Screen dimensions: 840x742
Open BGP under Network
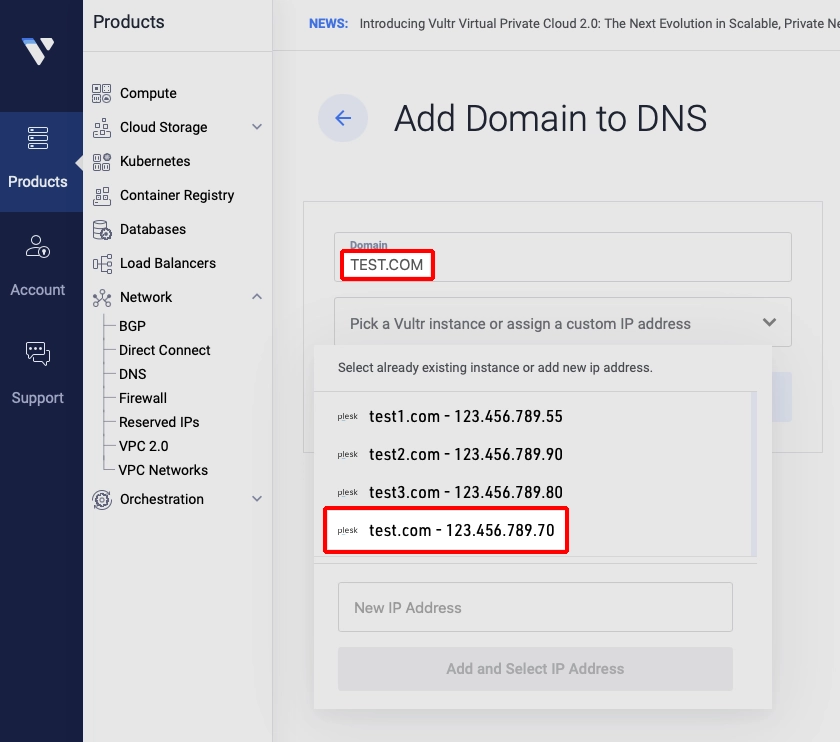point(132,326)
